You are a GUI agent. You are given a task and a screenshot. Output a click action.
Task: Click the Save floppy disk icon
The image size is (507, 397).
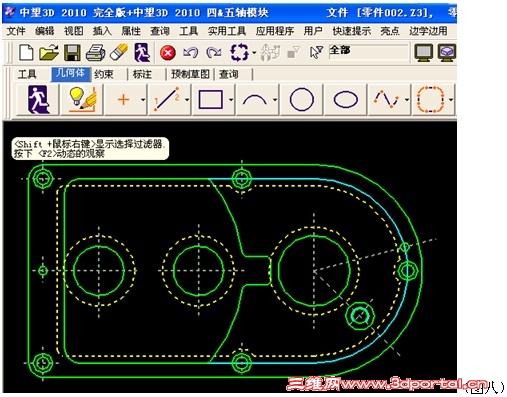72,53
